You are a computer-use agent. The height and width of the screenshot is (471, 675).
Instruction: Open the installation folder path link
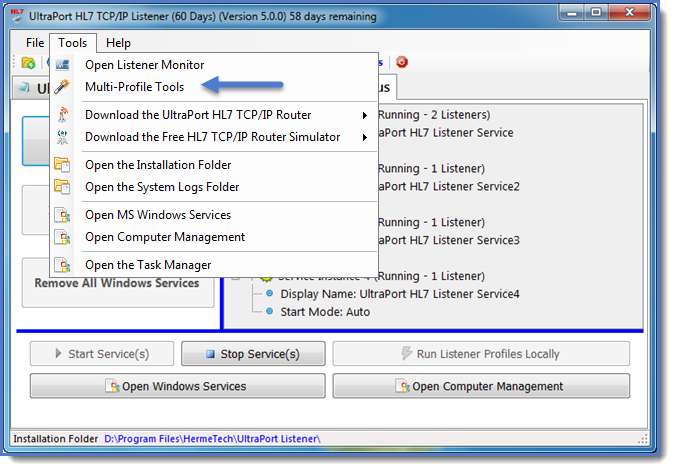coord(212,439)
